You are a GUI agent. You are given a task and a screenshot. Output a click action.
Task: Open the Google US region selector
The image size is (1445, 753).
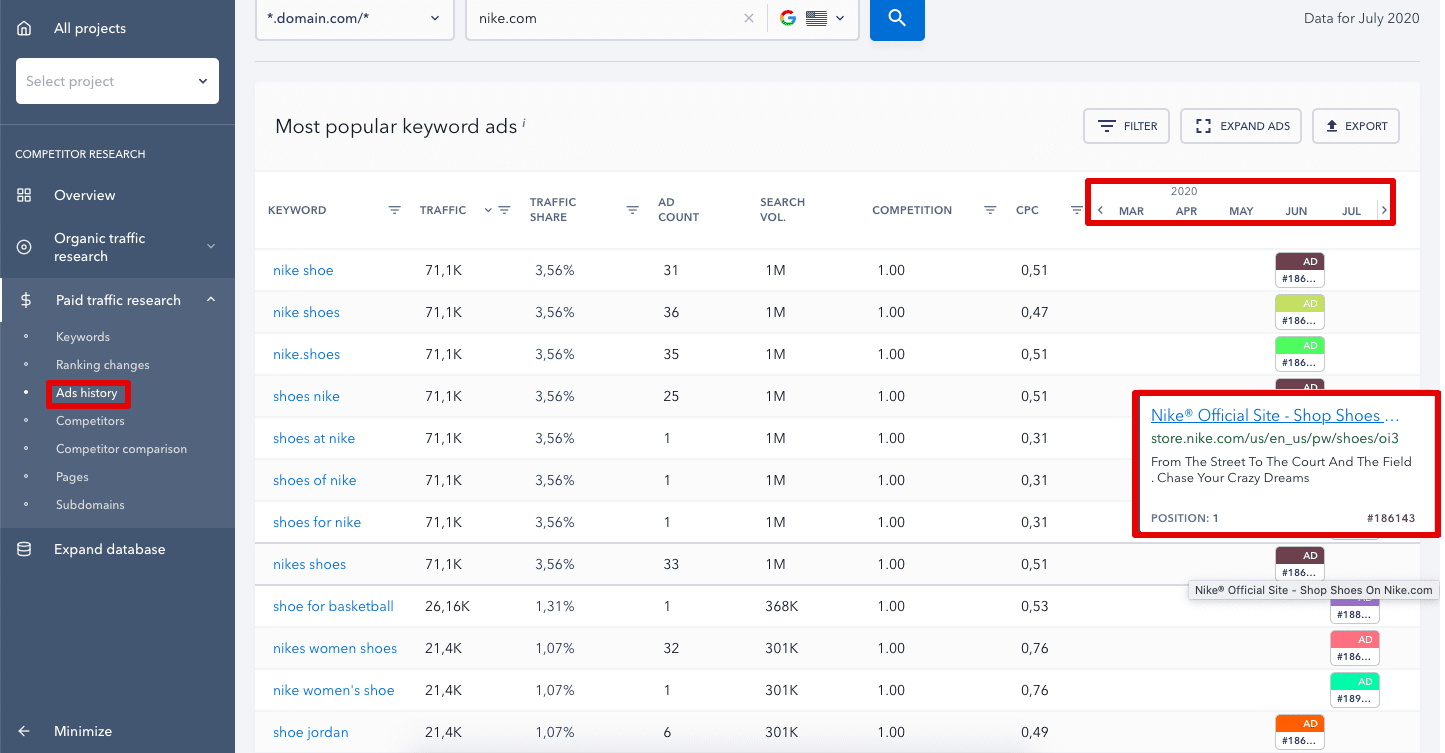click(x=813, y=18)
